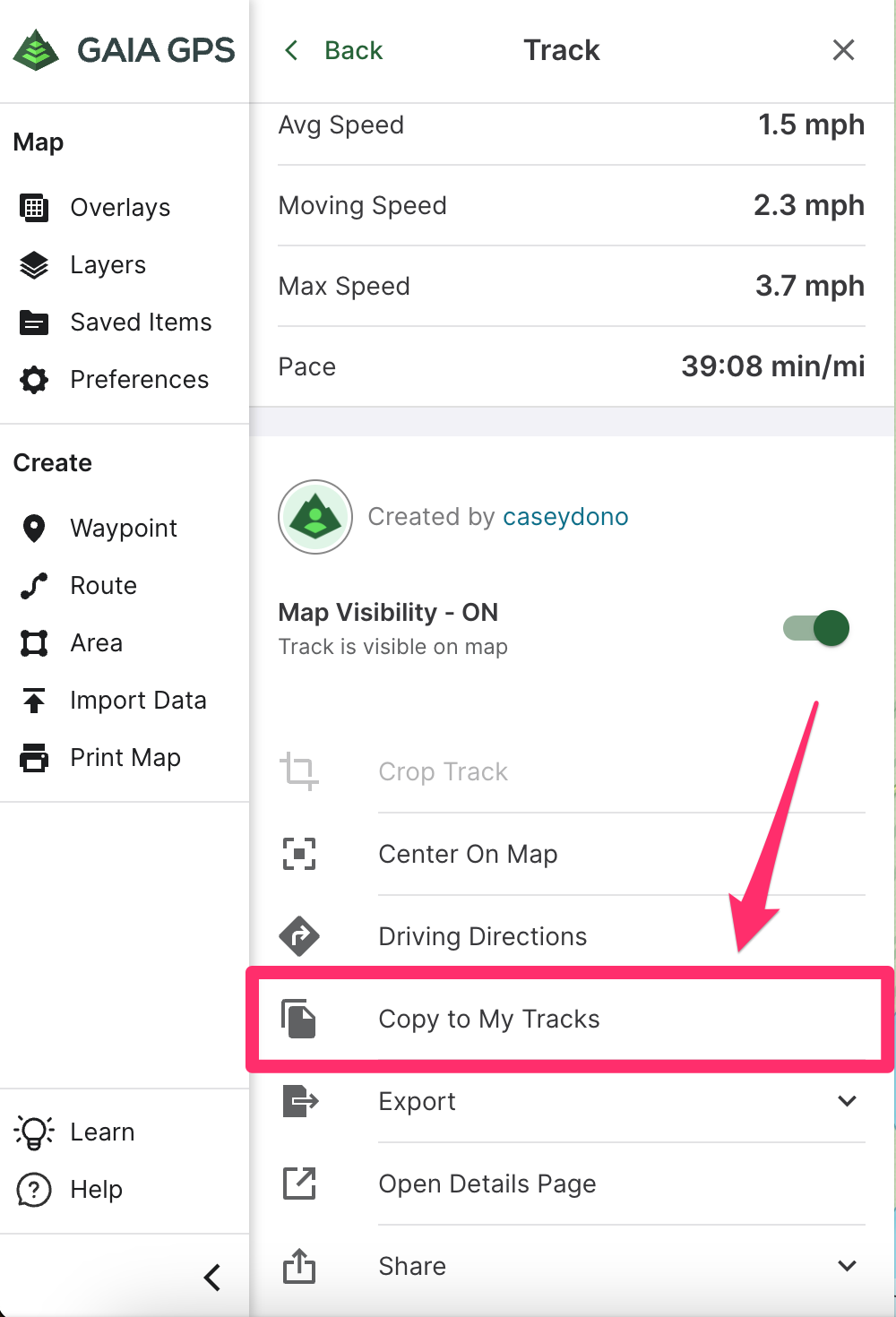Click the Preferences gear icon
896x1317 pixels.
(34, 380)
